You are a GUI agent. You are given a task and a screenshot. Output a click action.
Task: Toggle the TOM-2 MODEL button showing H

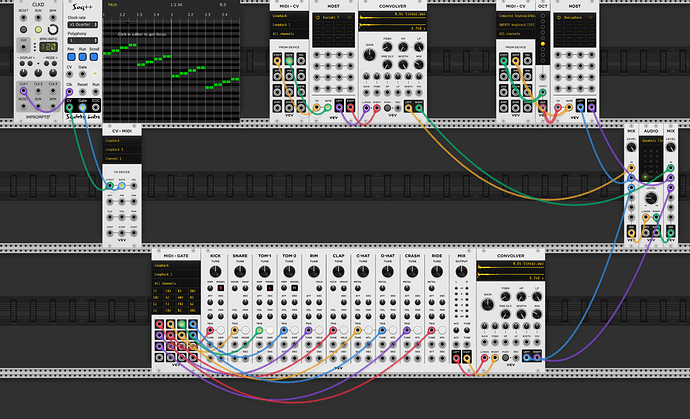click(x=294, y=288)
